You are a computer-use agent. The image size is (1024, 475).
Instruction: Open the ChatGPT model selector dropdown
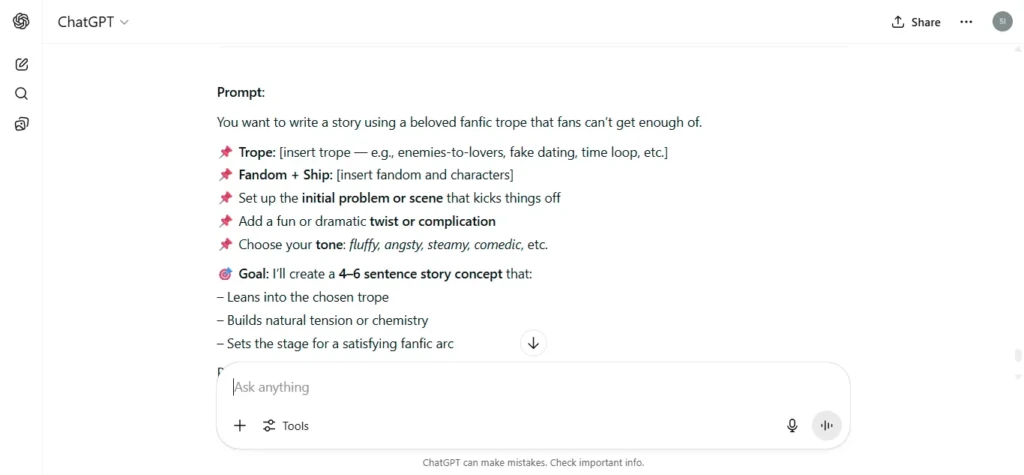(x=93, y=22)
